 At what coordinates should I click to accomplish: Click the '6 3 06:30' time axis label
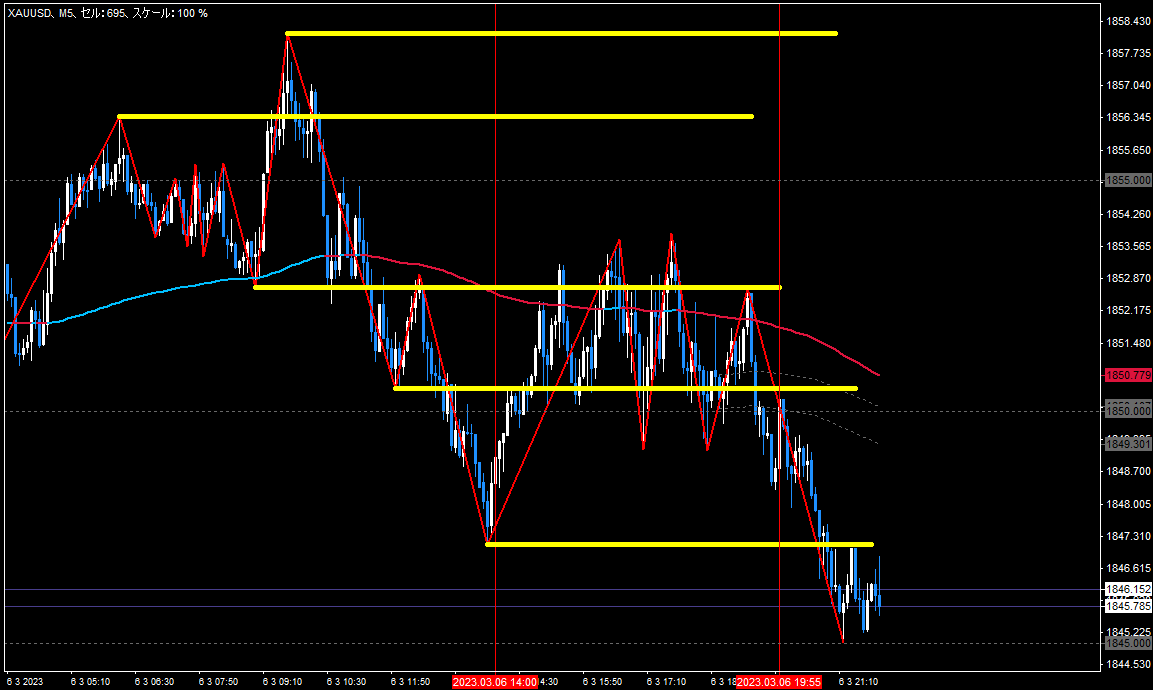coord(154,682)
